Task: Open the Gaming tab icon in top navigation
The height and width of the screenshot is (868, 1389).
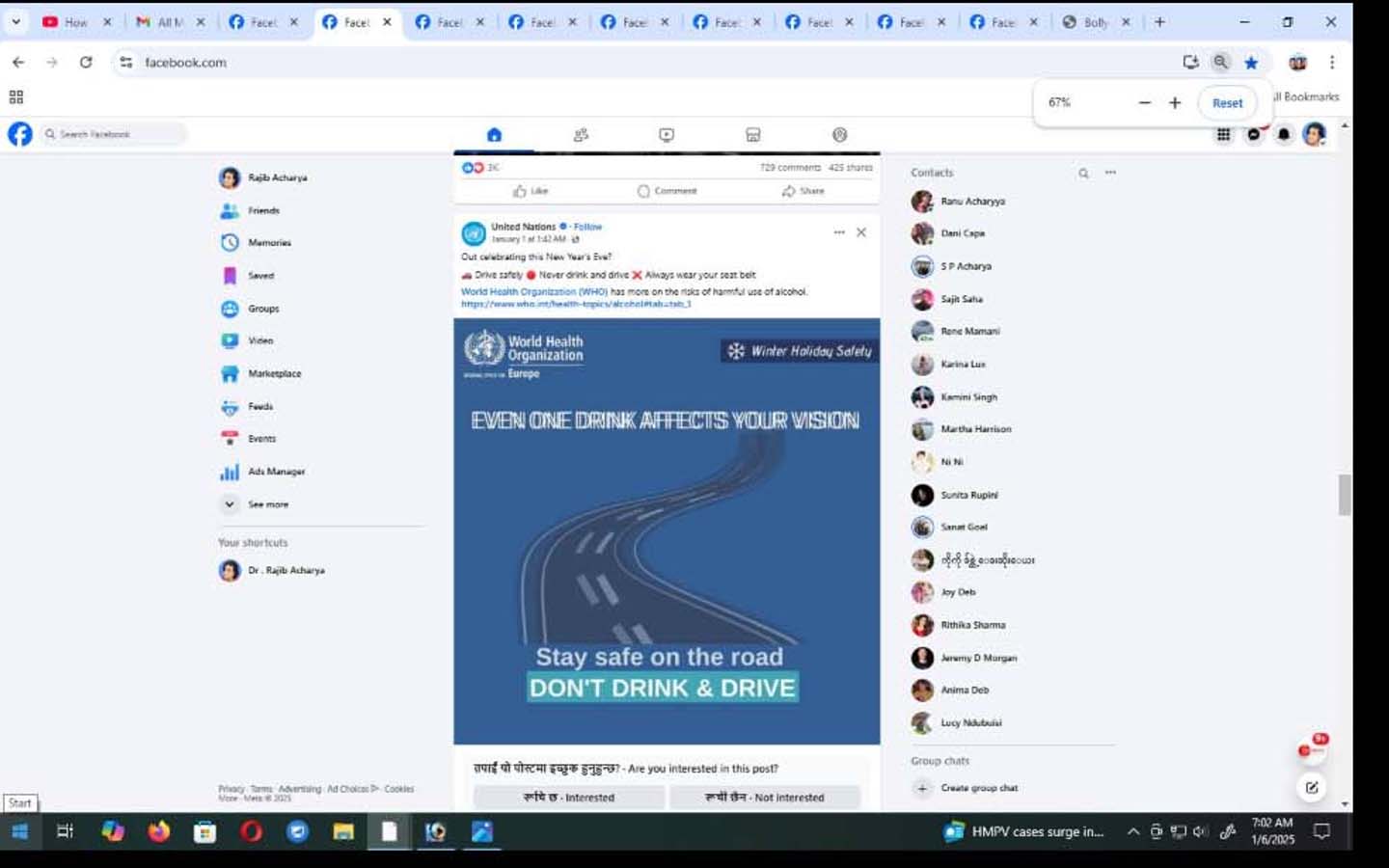Action: (x=839, y=135)
